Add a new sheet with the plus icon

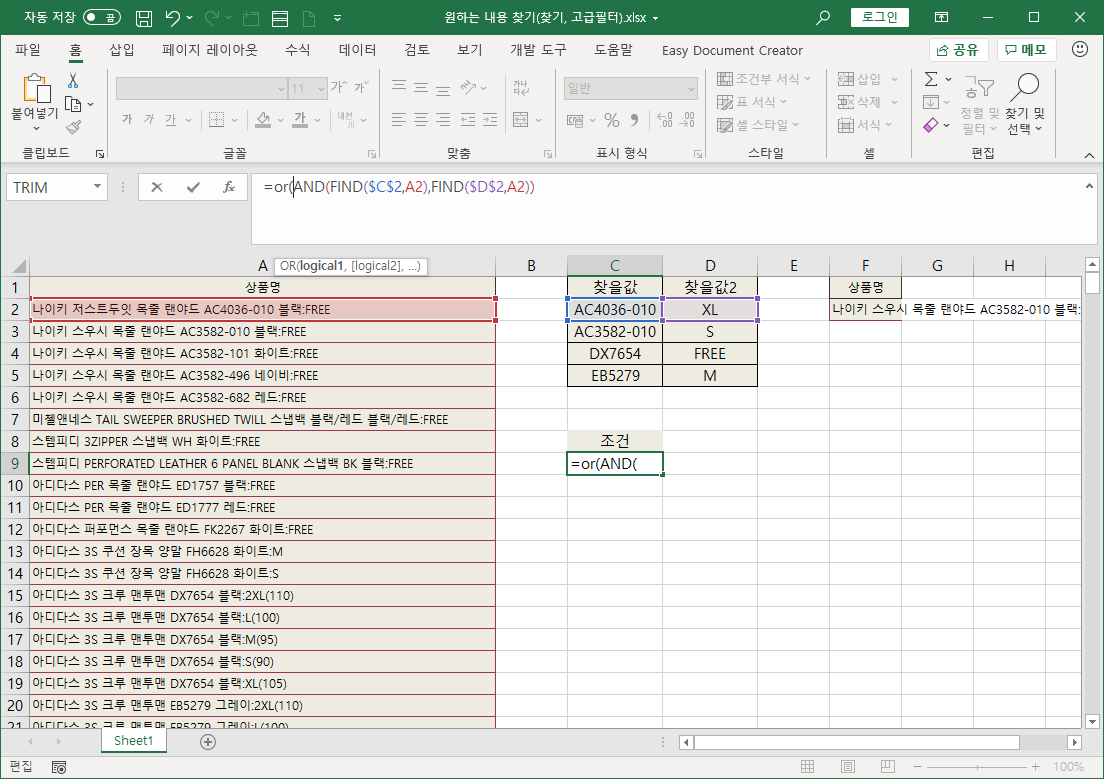tap(208, 741)
